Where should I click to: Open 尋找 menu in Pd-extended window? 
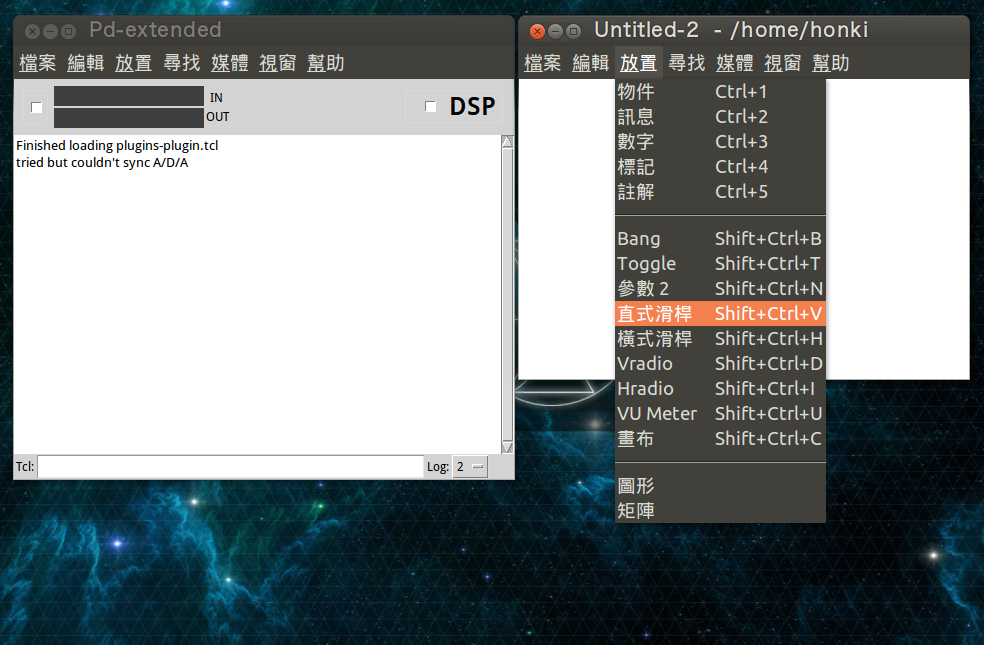181,63
